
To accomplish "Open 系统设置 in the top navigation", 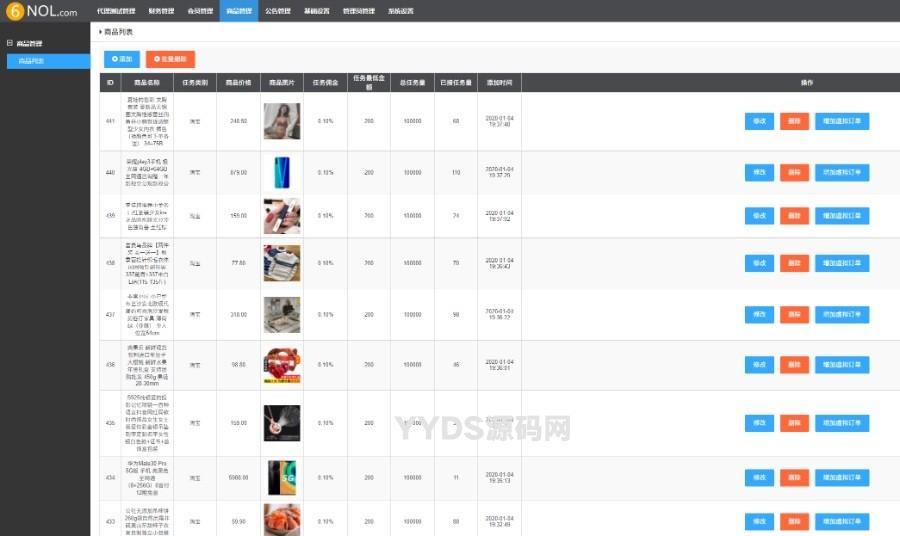I will [x=400, y=11].
